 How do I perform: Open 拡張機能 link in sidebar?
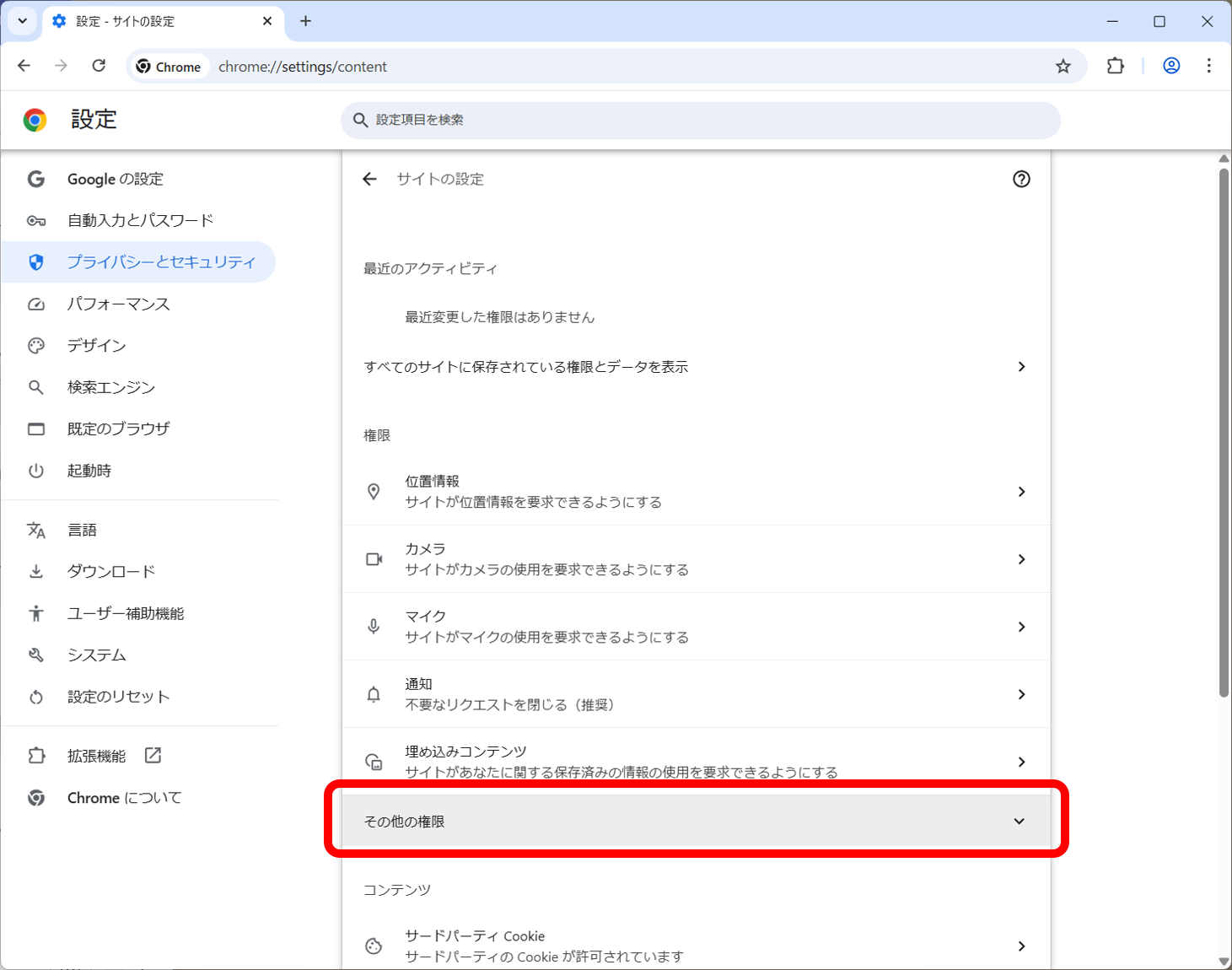pyautogui.click(x=139, y=756)
